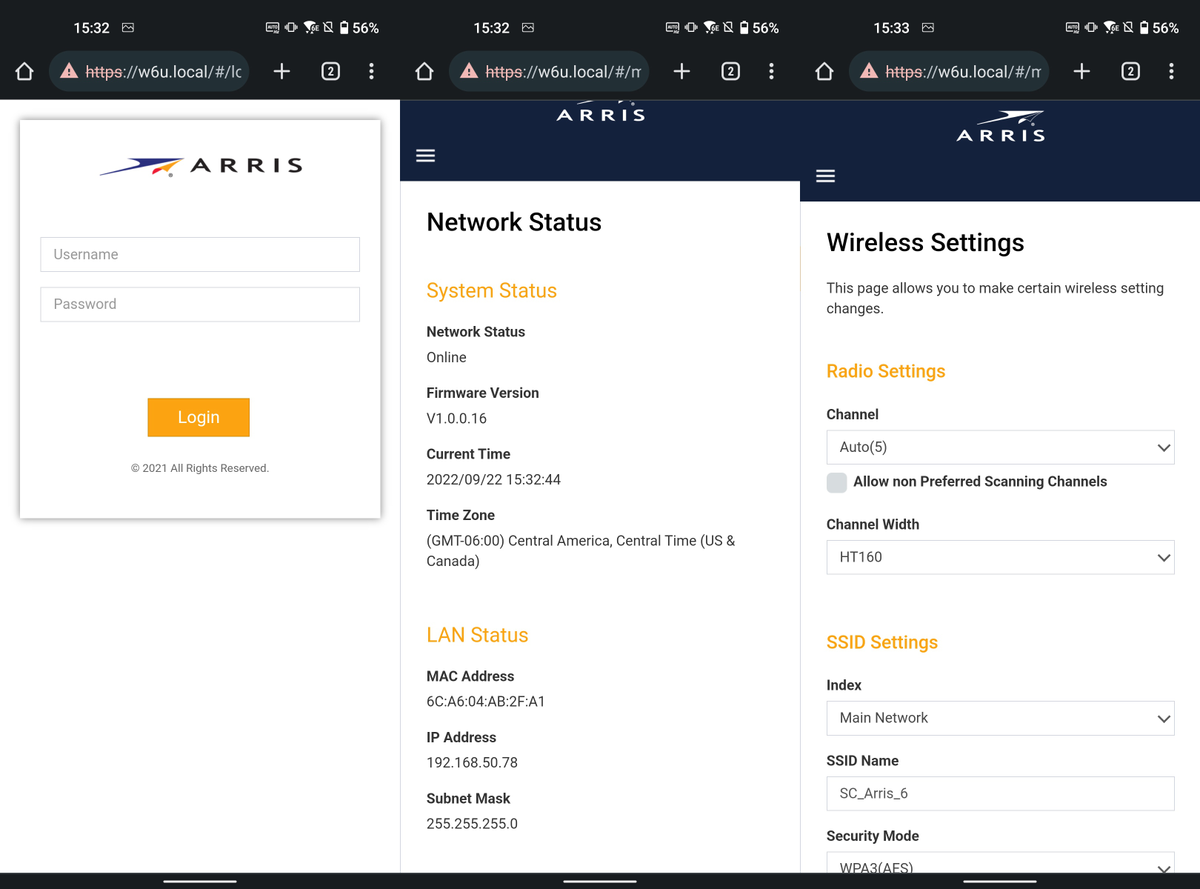Tap Wireless Settings page title

tap(925, 243)
